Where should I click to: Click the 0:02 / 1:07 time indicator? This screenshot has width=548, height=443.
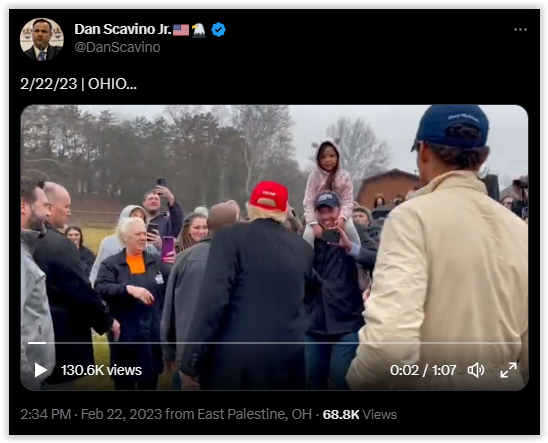point(423,370)
